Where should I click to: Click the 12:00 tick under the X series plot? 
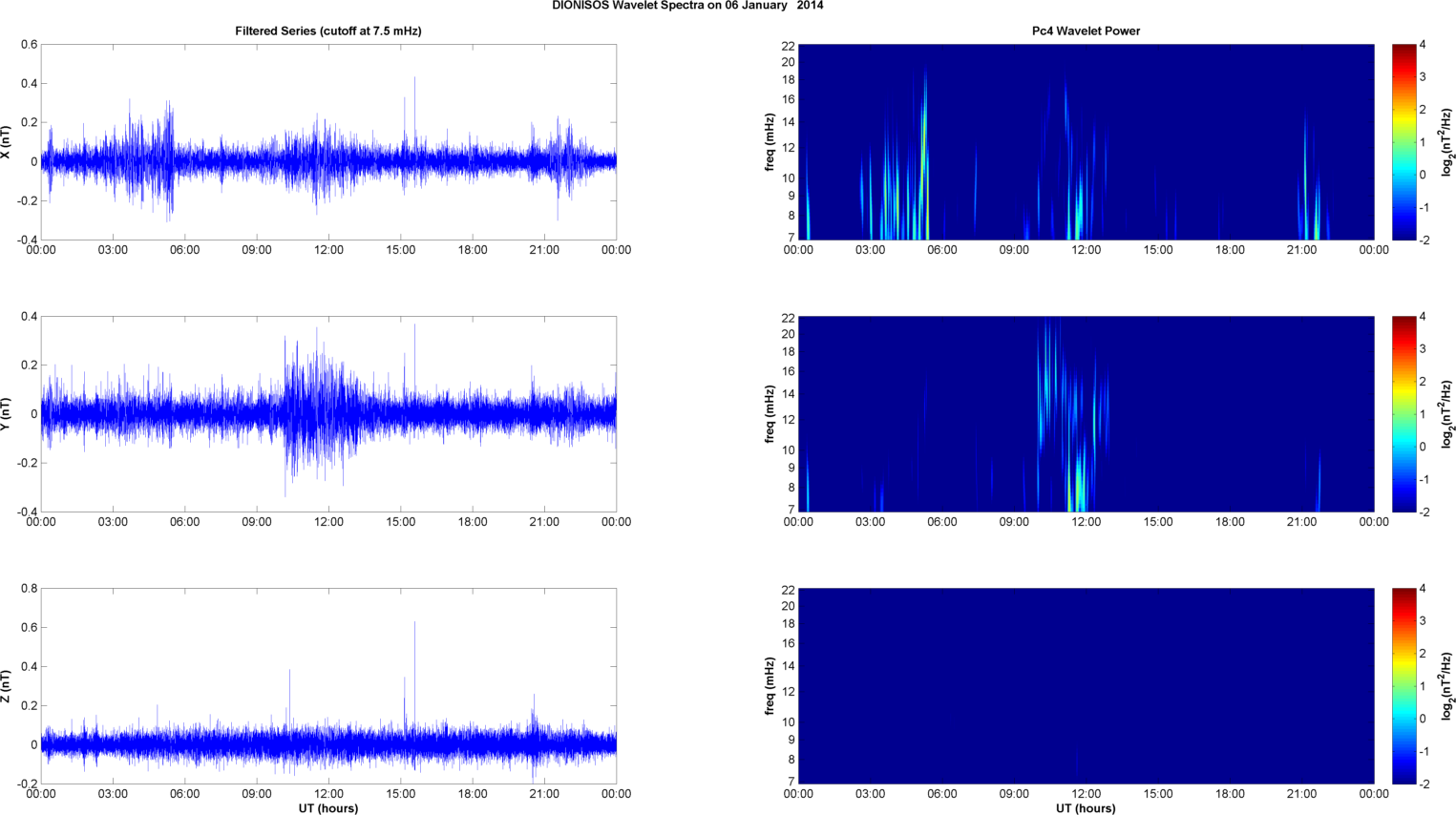point(328,250)
